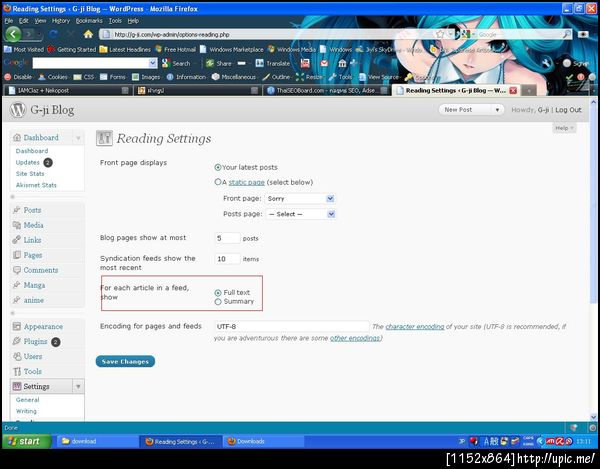Click the Tools menu icon in sidebar

coord(16,371)
